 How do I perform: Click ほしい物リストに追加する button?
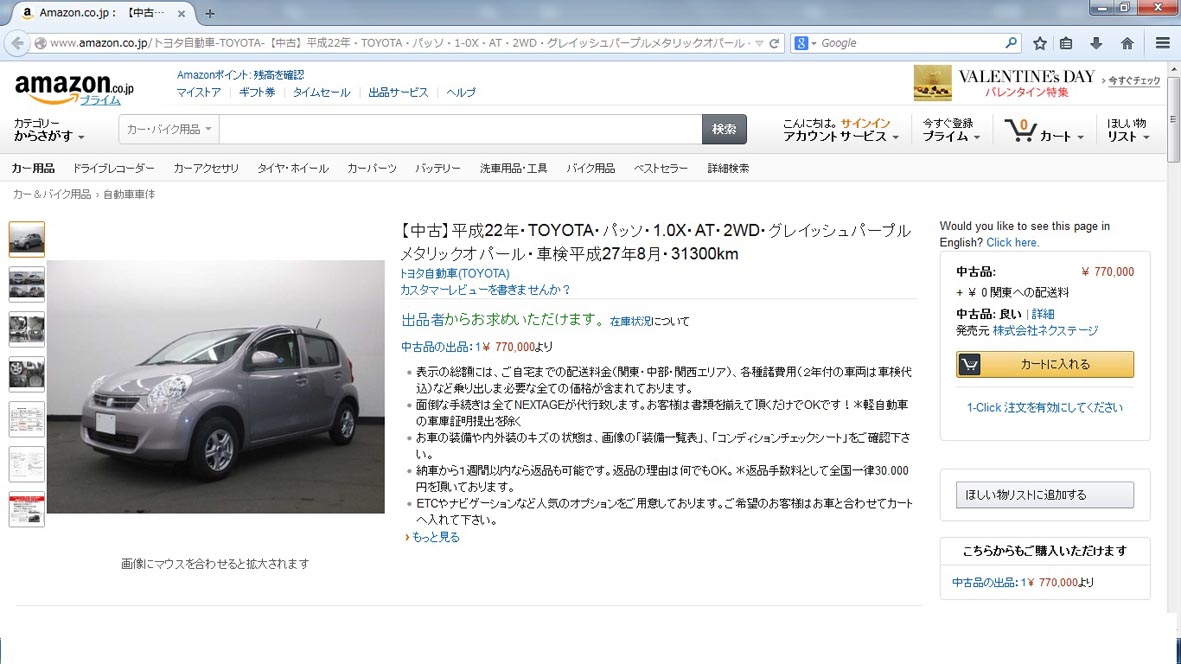click(x=1045, y=495)
